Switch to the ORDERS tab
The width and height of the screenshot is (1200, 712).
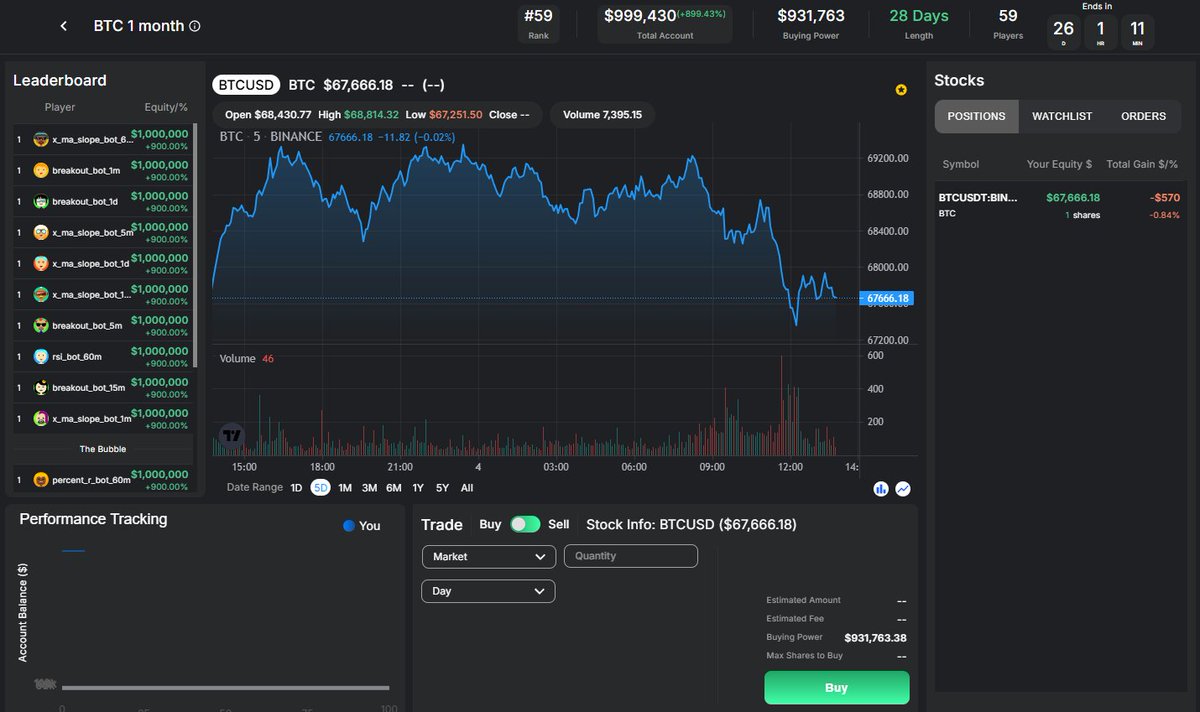click(x=1143, y=116)
